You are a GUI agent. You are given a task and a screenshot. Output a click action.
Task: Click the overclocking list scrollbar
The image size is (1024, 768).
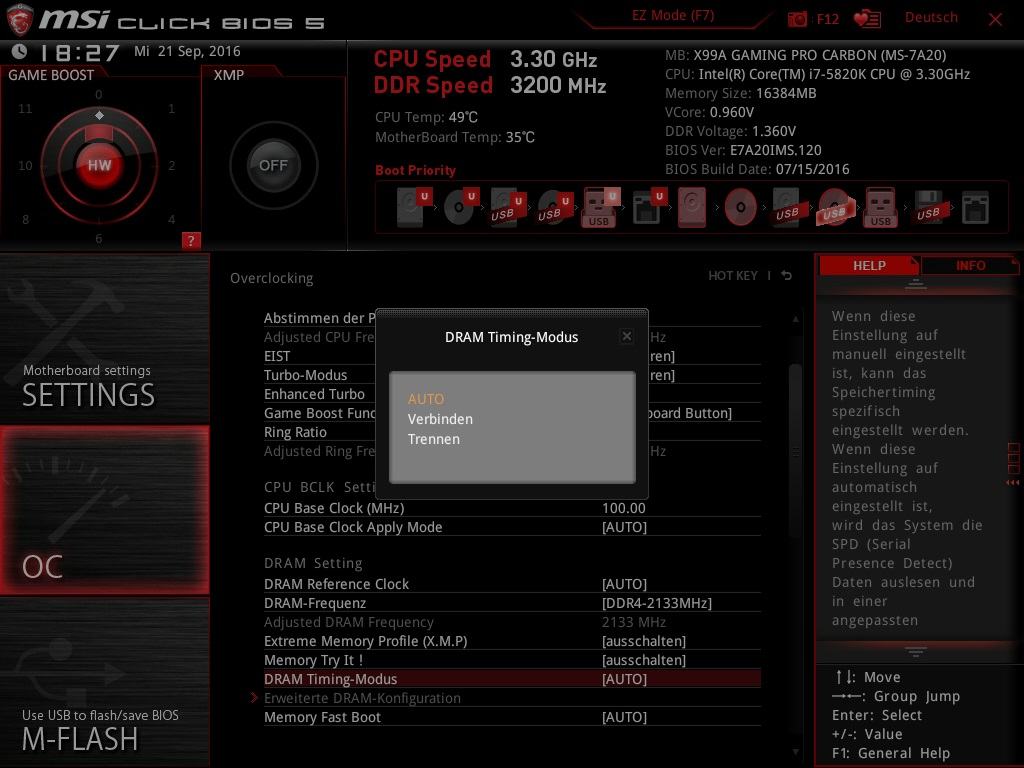[795, 451]
